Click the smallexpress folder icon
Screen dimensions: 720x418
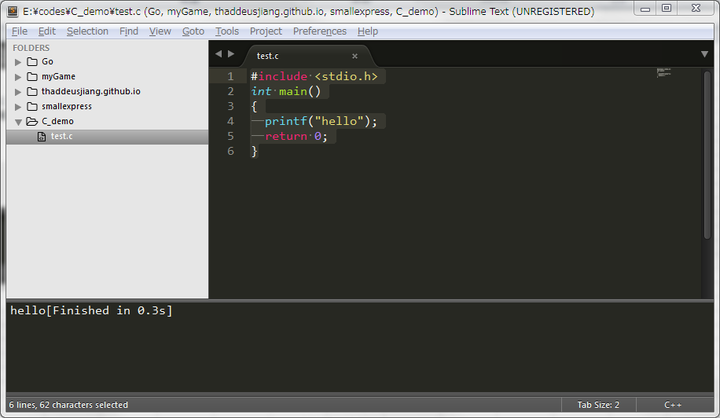tap(32, 107)
